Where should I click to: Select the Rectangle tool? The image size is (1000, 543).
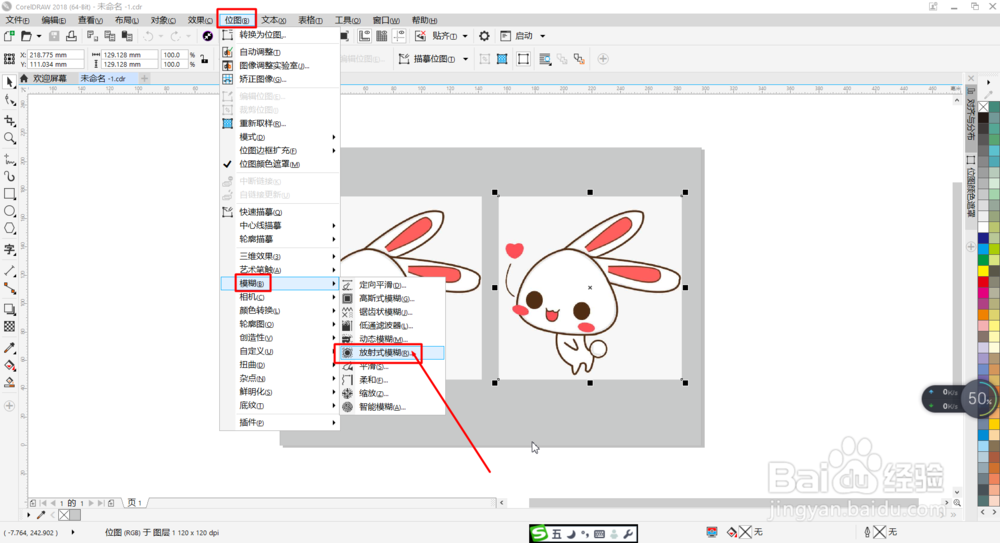tap(10, 193)
